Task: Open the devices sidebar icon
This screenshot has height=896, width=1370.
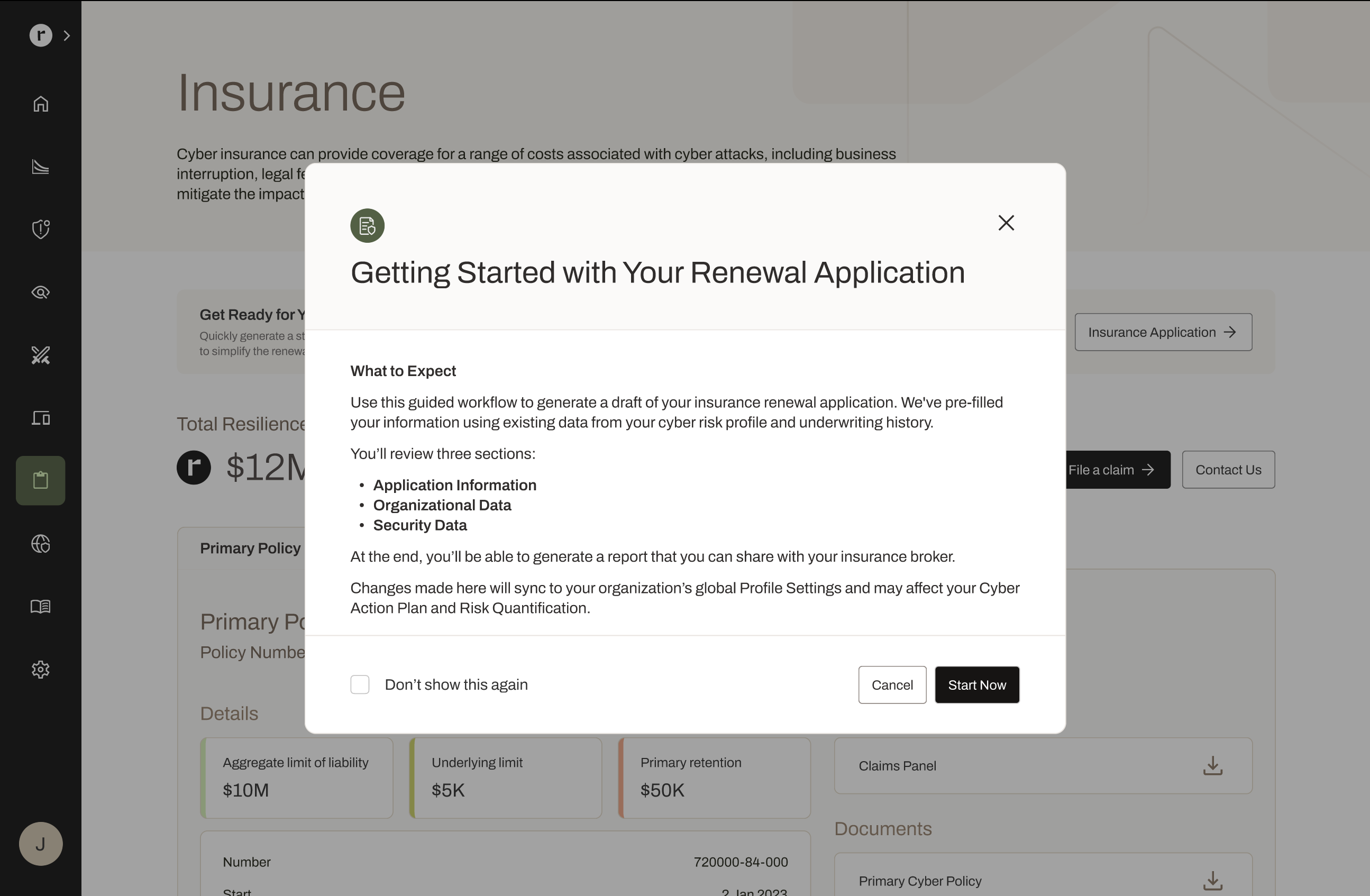Action: point(40,418)
